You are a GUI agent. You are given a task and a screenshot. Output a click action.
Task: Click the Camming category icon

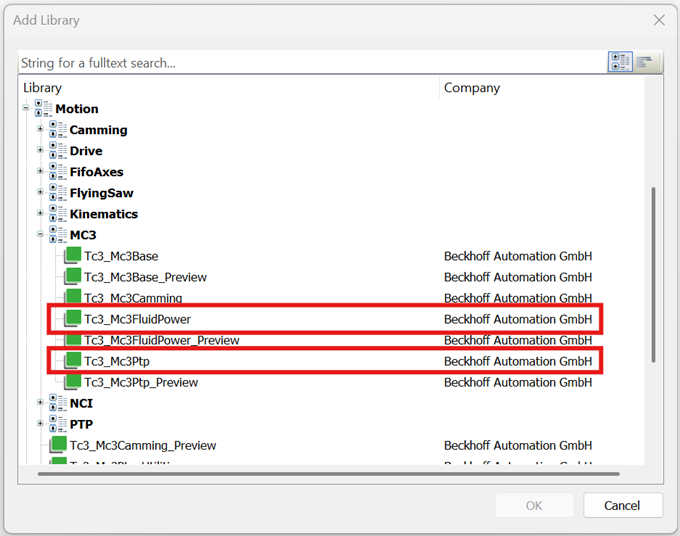click(x=58, y=129)
